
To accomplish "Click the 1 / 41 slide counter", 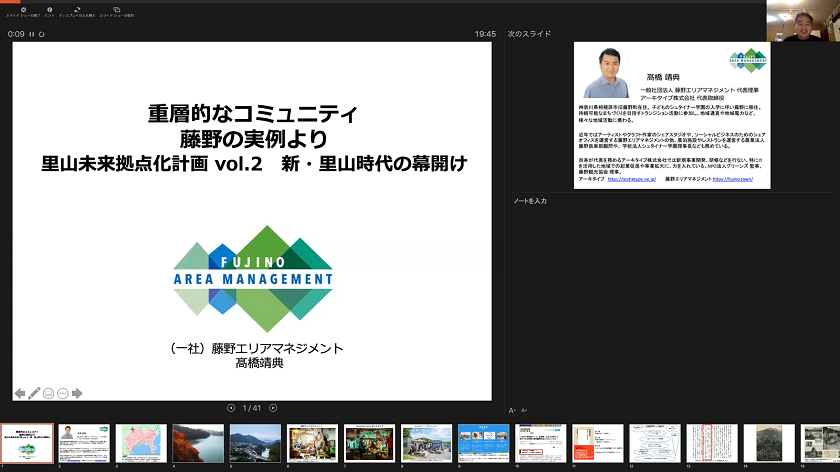I will coord(252,408).
